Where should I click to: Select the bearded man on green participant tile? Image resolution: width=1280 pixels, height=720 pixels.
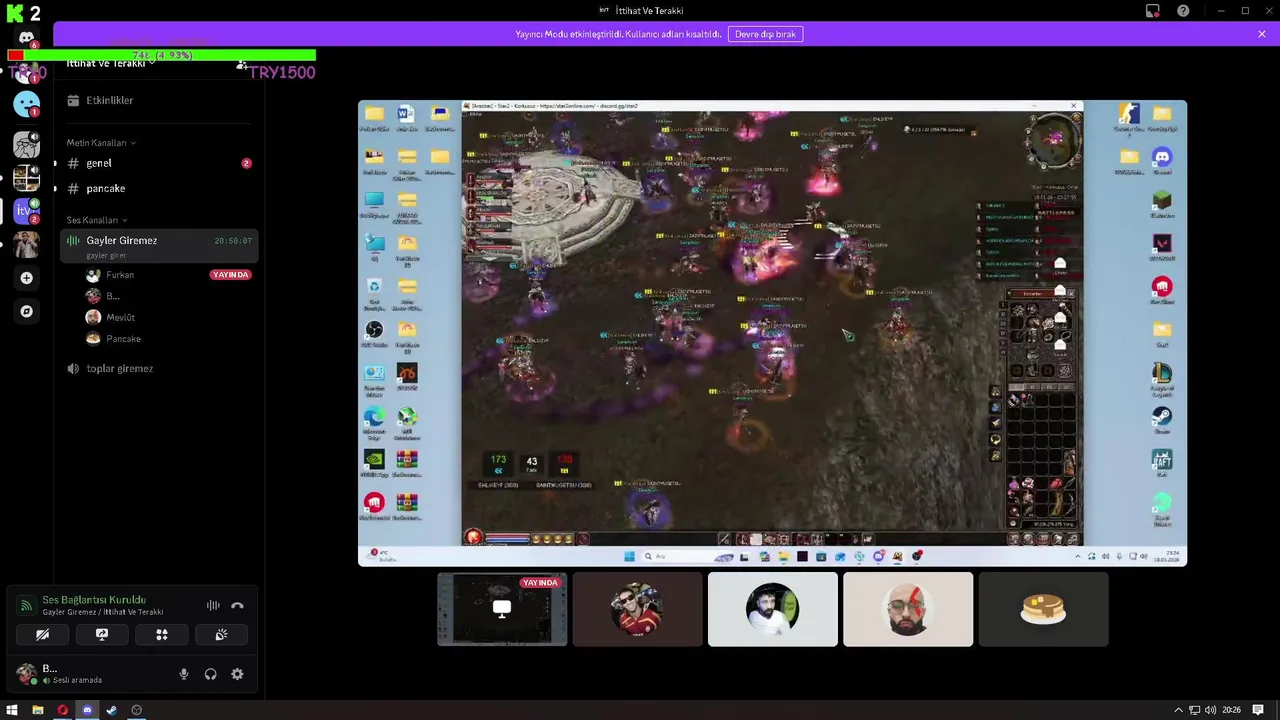773,609
